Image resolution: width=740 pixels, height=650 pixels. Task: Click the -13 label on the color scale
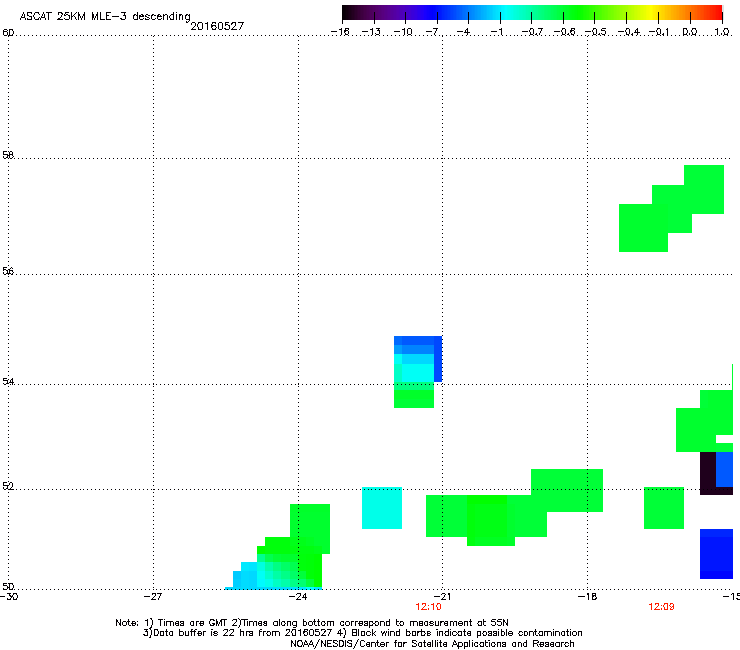(371, 32)
